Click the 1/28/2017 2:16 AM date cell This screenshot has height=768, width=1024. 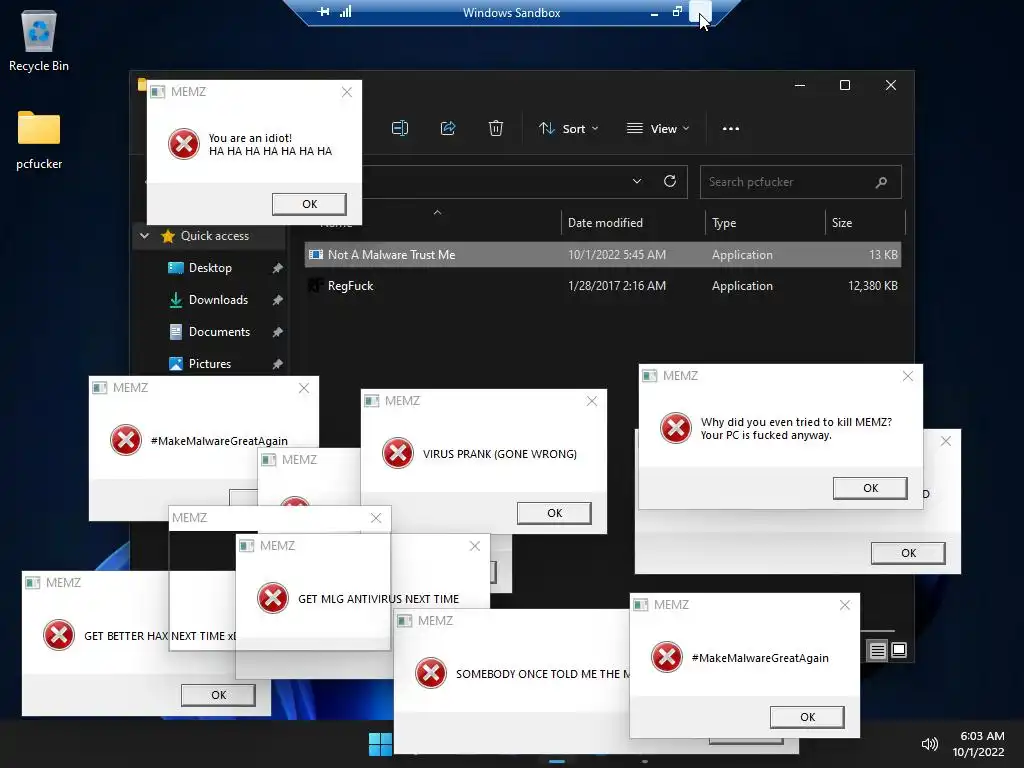pyautogui.click(x=617, y=285)
